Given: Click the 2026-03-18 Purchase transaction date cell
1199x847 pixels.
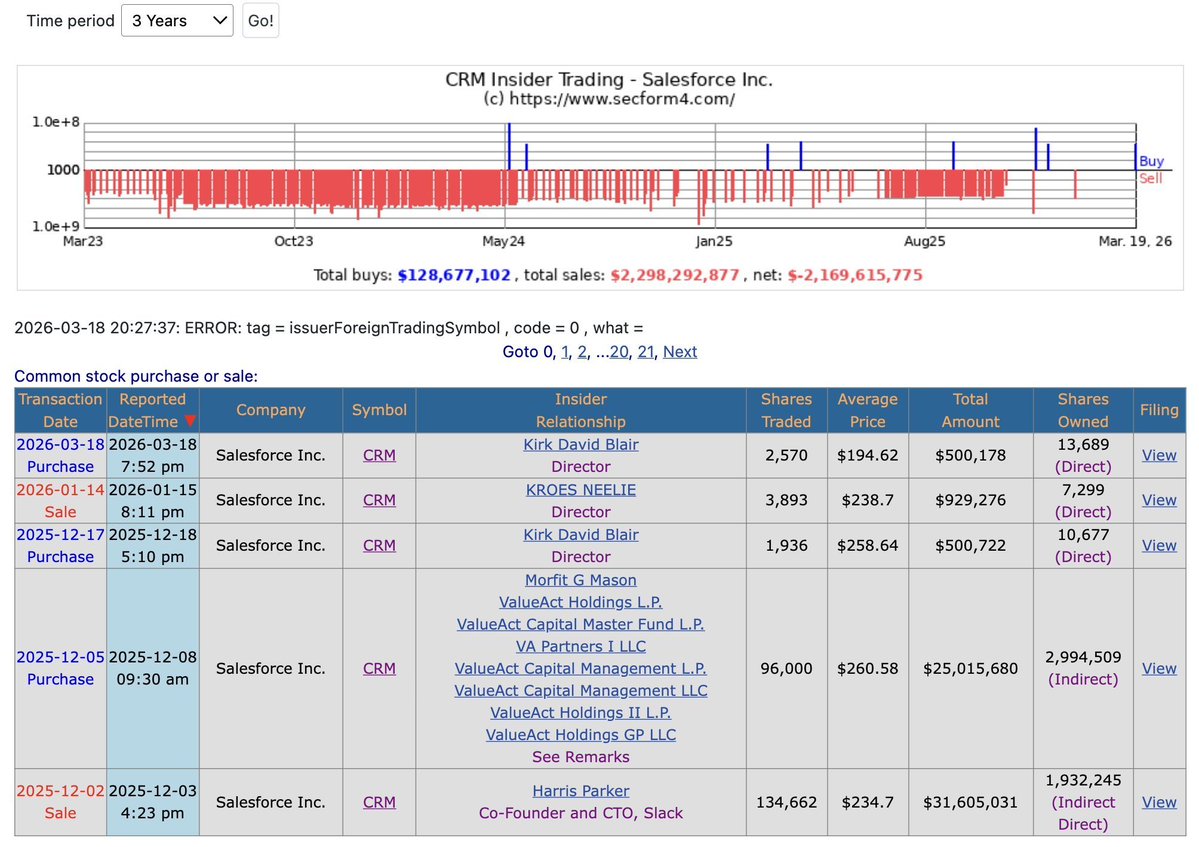Looking at the screenshot, I should 60,456.
